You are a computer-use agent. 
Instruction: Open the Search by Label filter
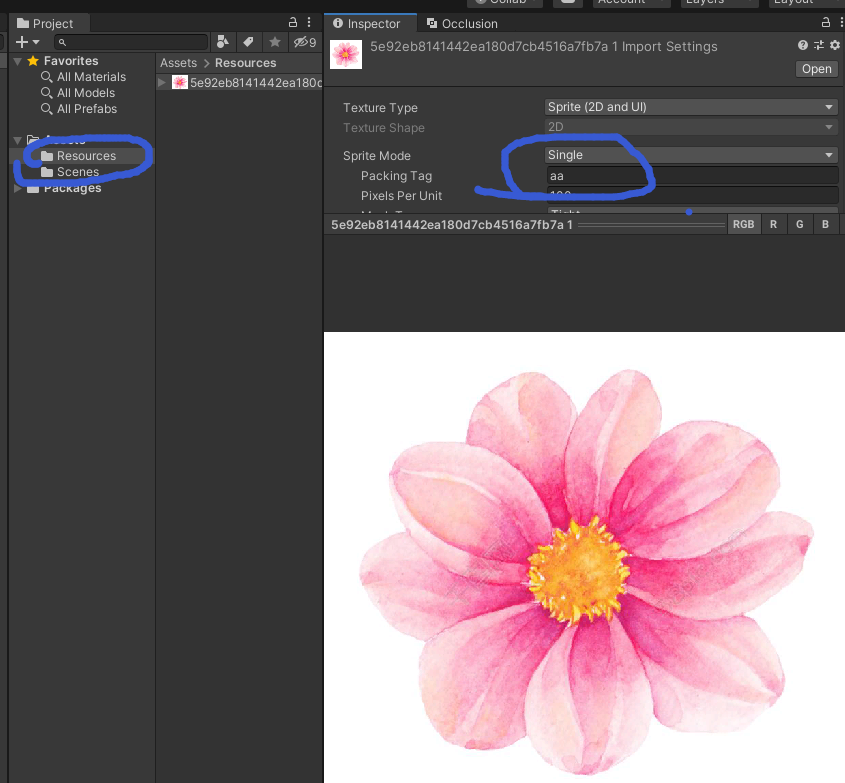248,41
